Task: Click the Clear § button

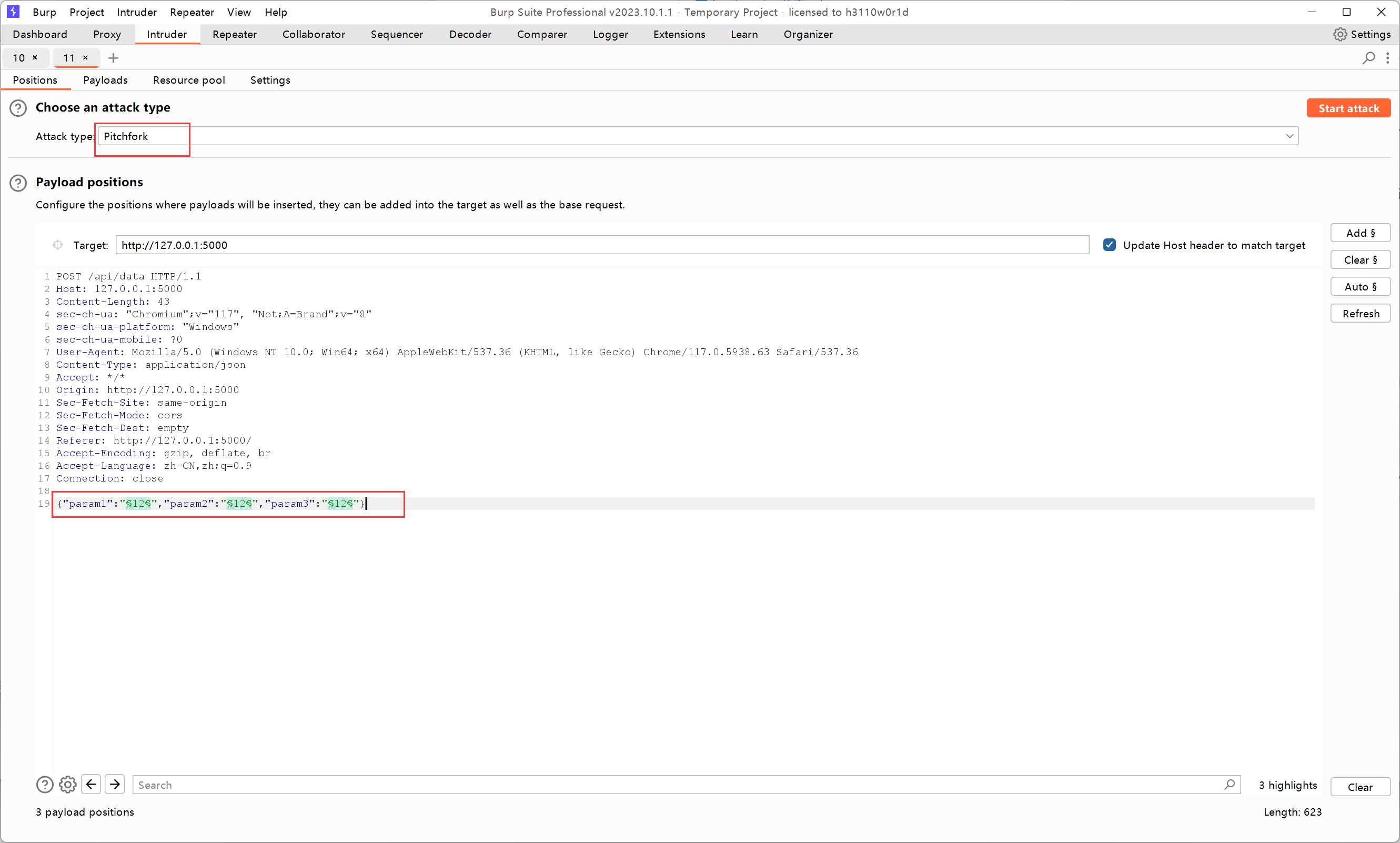Action: pyautogui.click(x=1360, y=259)
